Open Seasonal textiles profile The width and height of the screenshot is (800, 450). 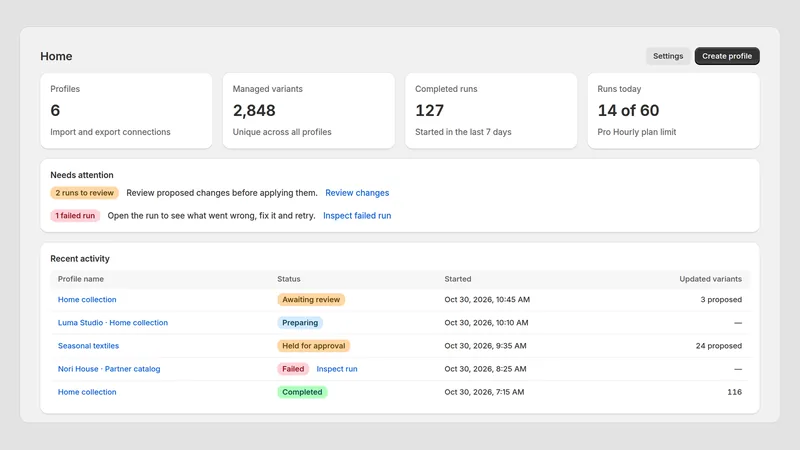tap(88, 345)
